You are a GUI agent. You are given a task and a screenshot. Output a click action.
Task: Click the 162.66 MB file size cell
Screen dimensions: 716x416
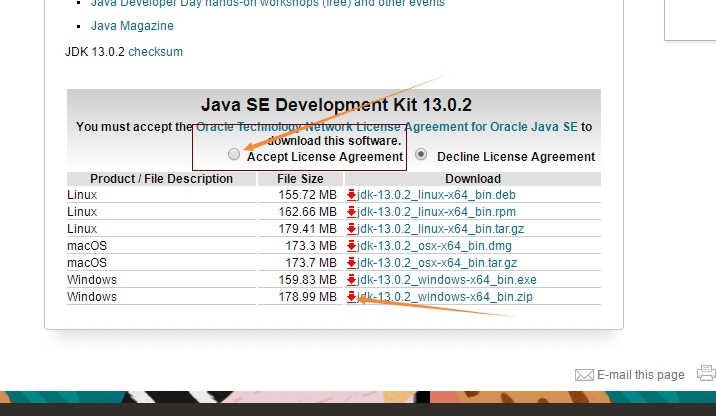[307, 212]
